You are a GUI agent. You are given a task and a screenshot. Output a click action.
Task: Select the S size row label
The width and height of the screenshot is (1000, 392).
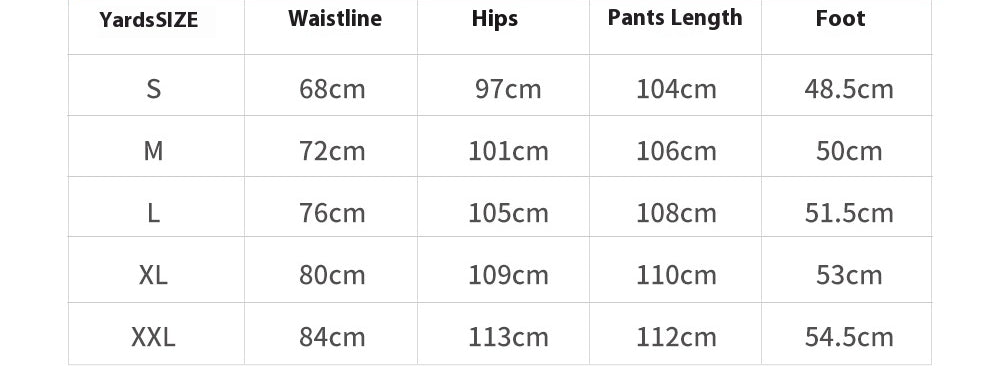pyautogui.click(x=153, y=89)
